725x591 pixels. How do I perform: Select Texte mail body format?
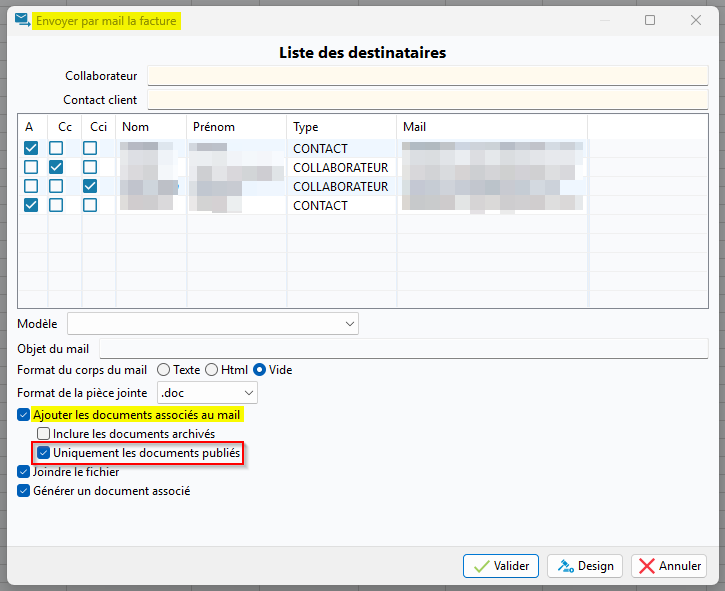164,370
